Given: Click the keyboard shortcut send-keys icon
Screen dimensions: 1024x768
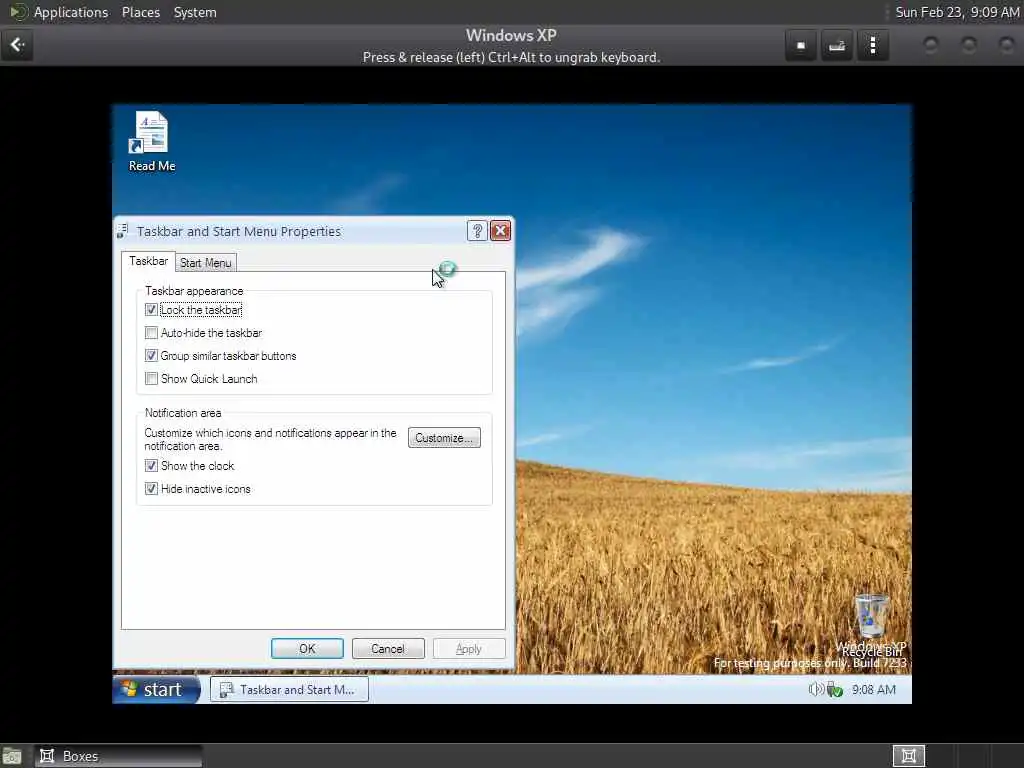Looking at the screenshot, I should (x=837, y=45).
